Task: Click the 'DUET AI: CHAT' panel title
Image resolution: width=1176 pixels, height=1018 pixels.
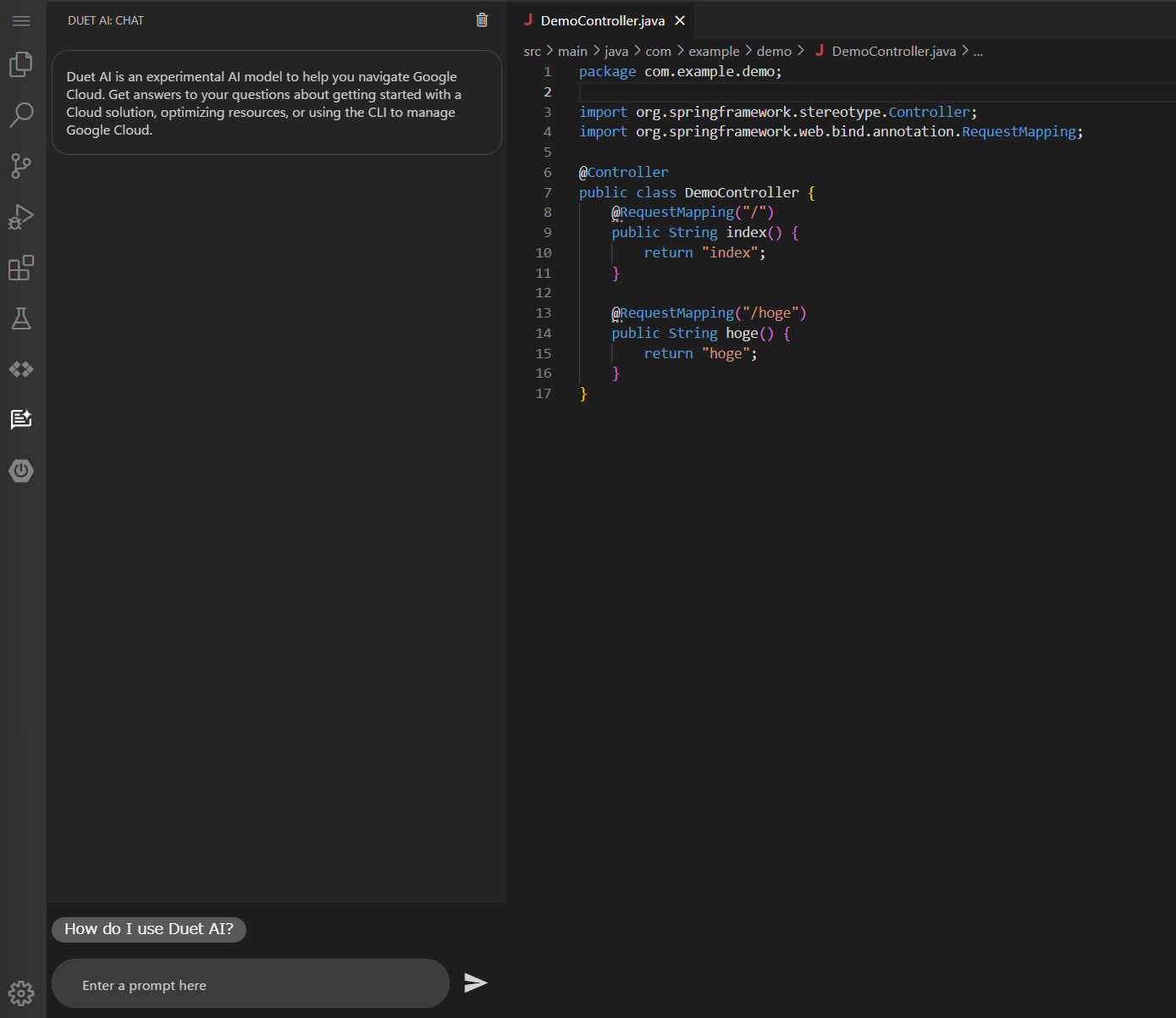Action: point(106,20)
